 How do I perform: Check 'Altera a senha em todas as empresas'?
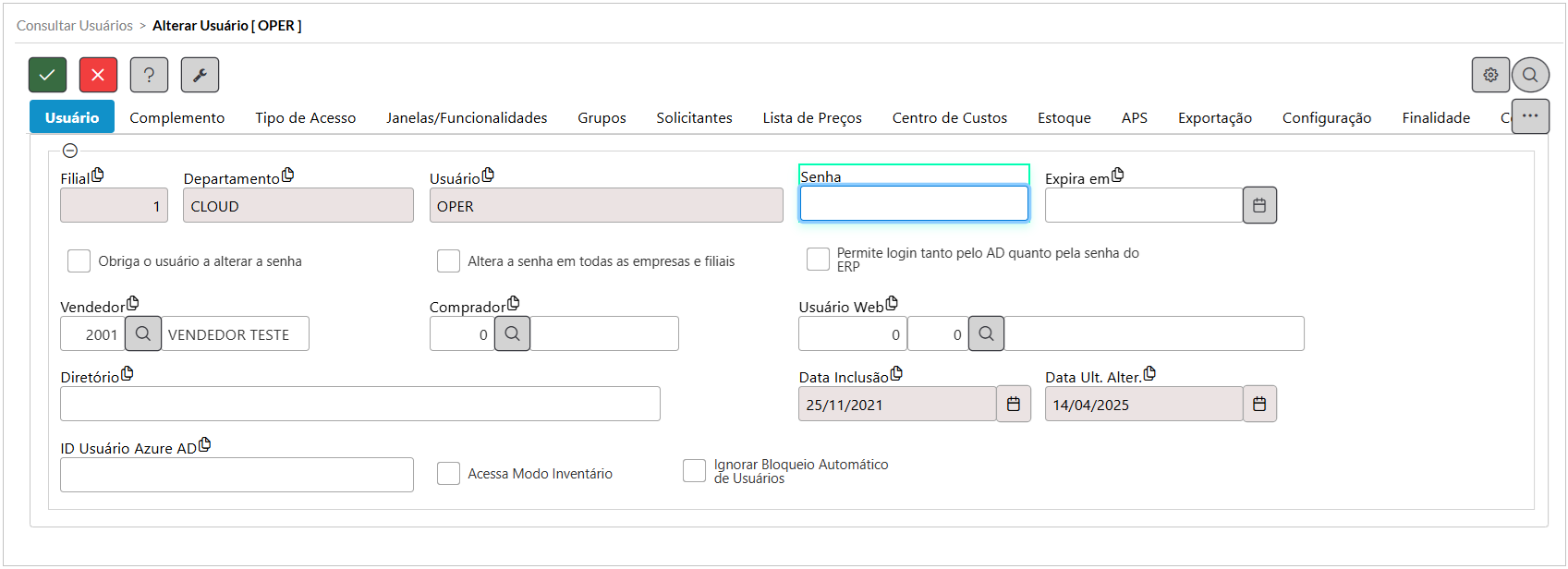(448, 261)
